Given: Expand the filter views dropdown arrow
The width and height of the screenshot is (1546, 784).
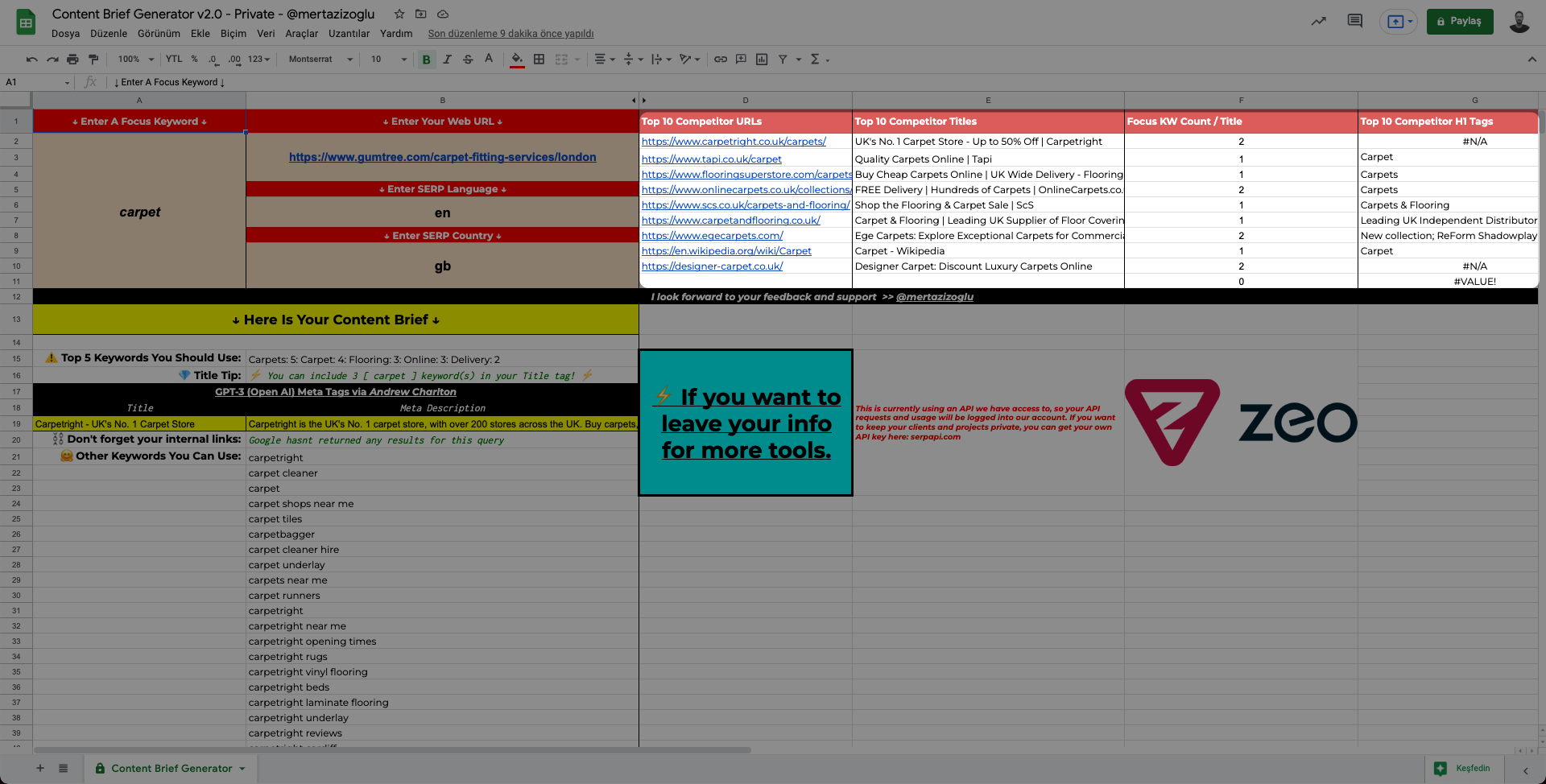Looking at the screenshot, I should (799, 60).
